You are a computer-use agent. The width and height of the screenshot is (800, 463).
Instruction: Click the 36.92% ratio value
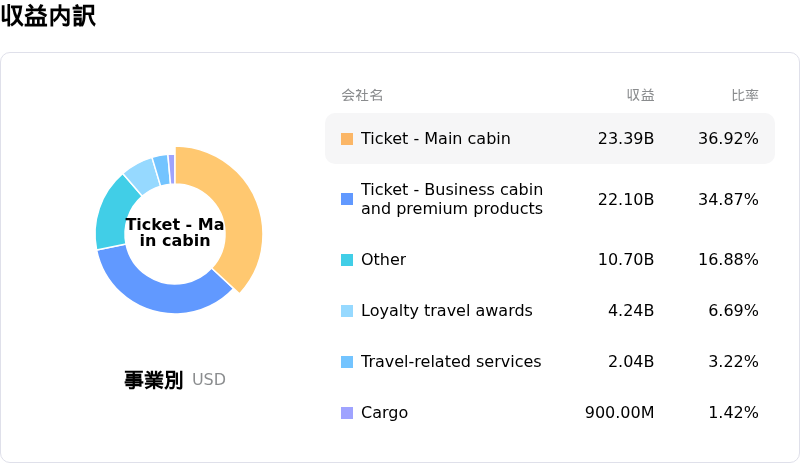point(727,139)
